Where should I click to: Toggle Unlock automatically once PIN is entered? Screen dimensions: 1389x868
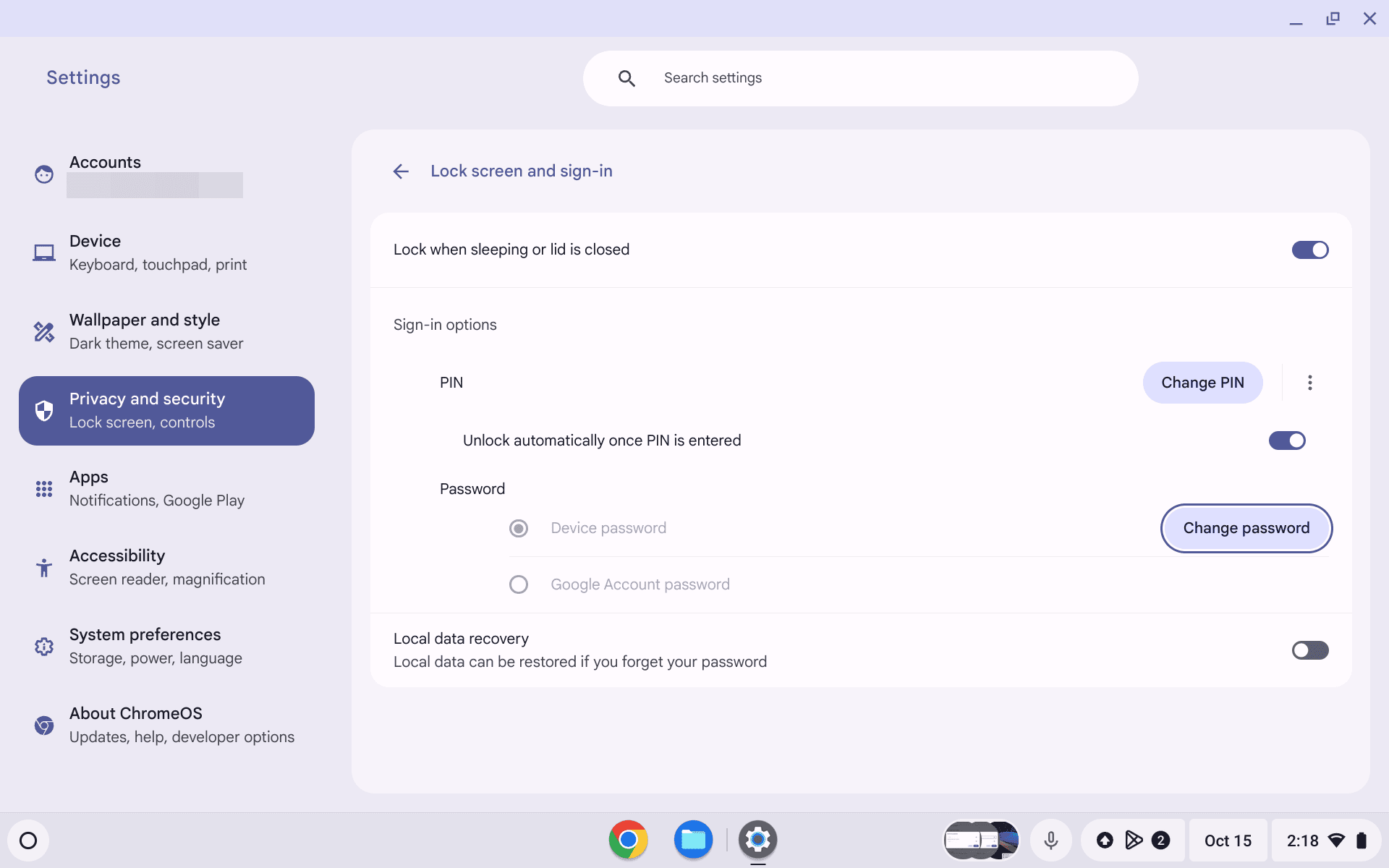1287,440
